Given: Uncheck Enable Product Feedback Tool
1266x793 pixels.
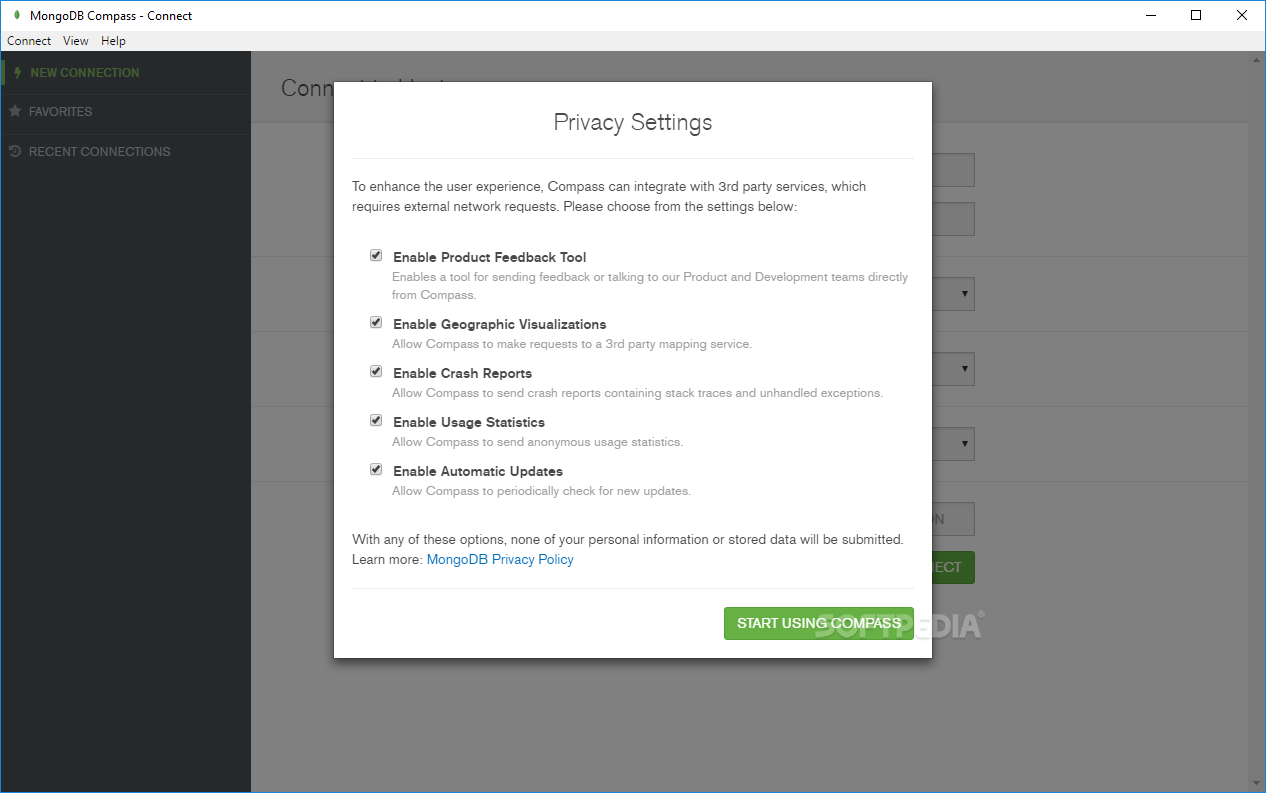Looking at the screenshot, I should point(376,255).
